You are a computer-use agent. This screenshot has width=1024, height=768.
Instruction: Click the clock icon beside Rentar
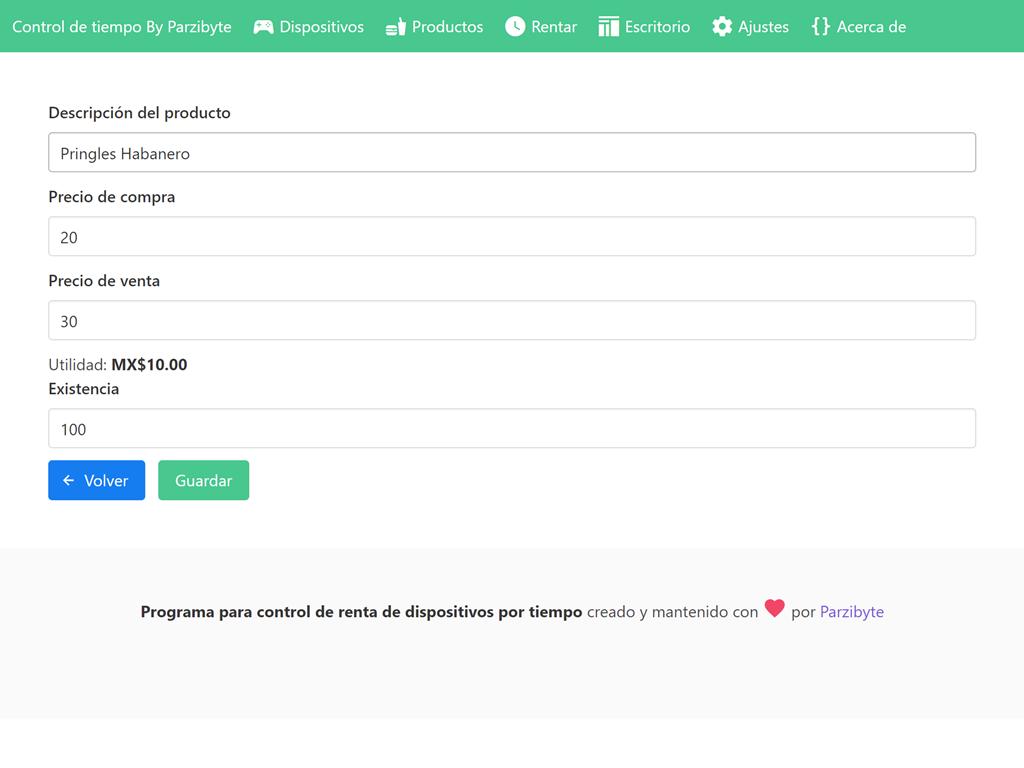(x=515, y=27)
